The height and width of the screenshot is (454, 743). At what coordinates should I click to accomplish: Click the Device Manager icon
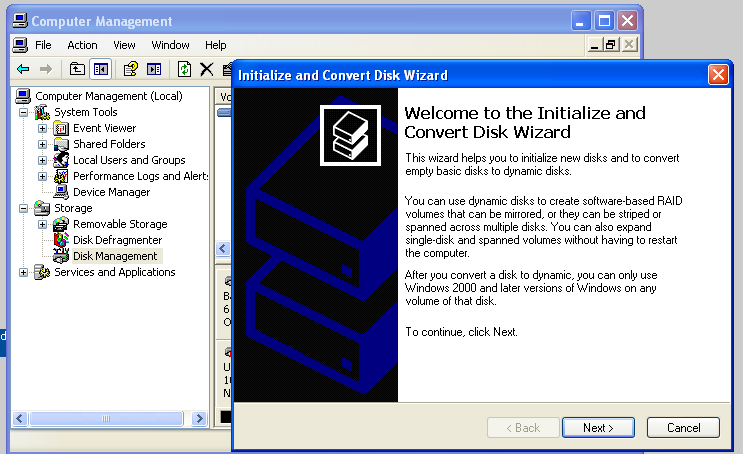(x=61, y=192)
